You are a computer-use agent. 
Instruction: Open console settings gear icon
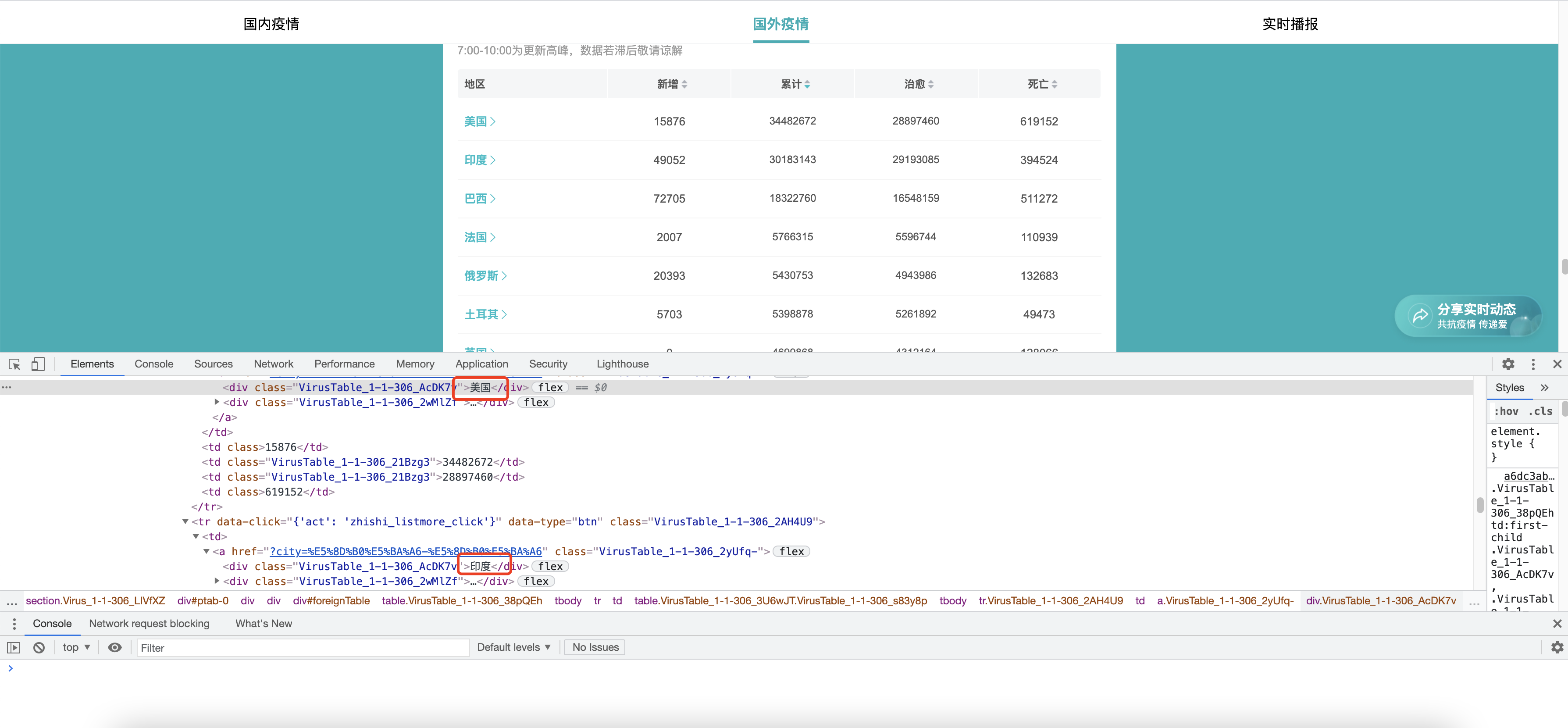(x=1557, y=648)
